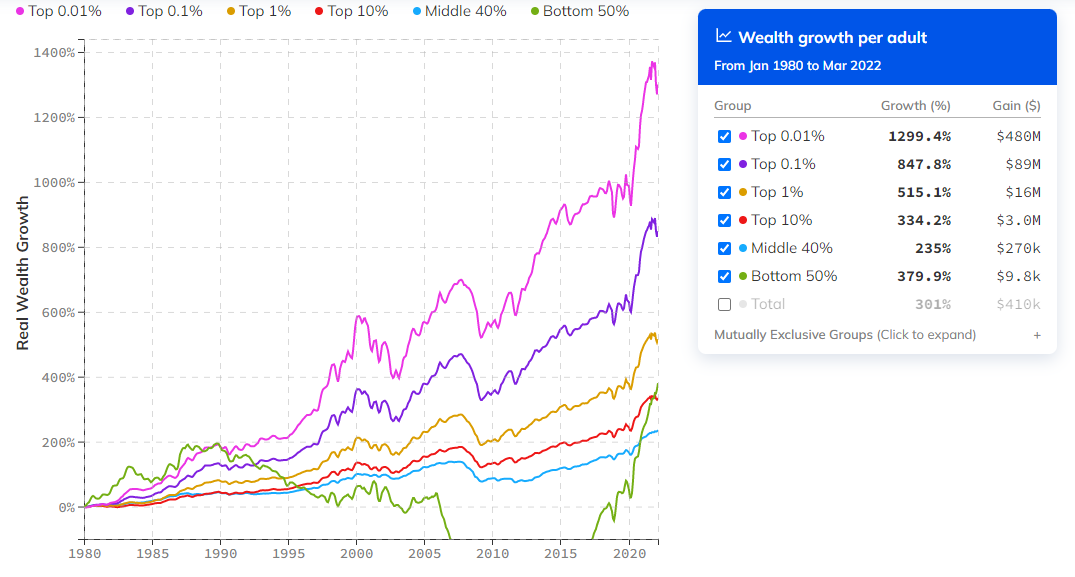The width and height of the screenshot is (1075, 577).
Task: Click the pink color swatch beside Top 0.01% row
Action: point(742,135)
